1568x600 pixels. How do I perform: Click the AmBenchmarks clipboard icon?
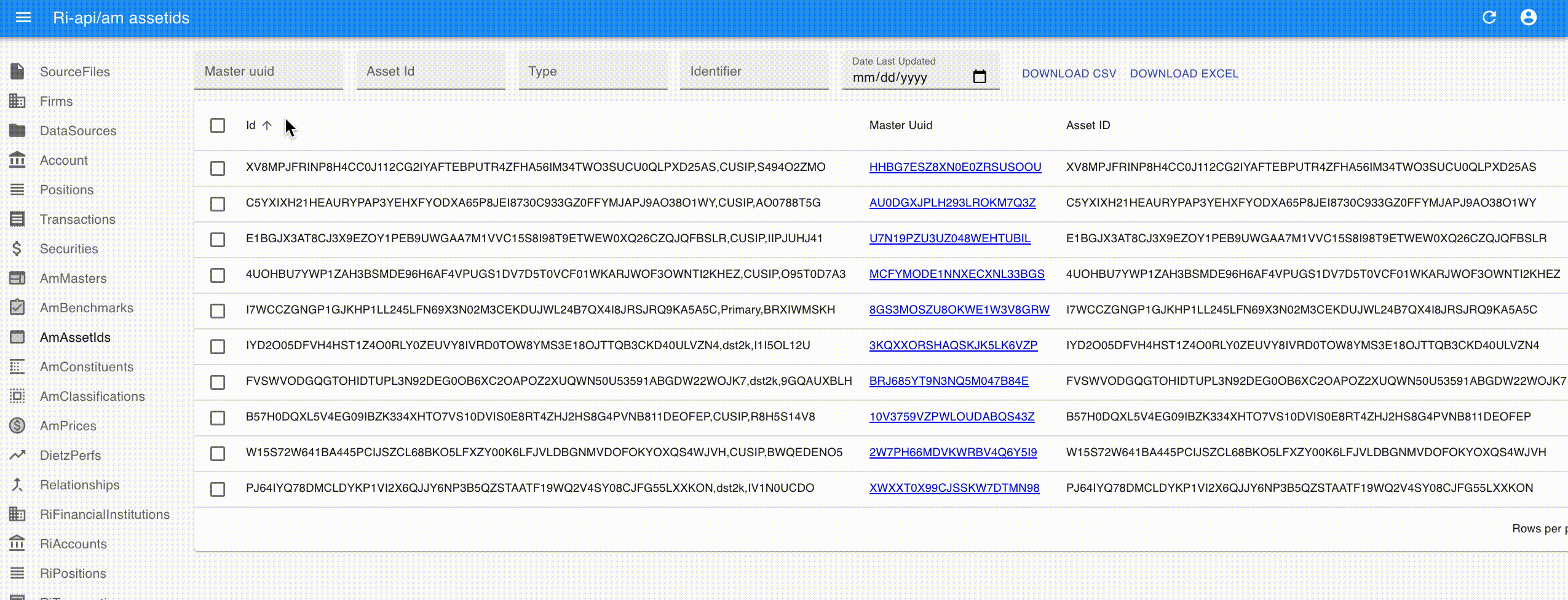coord(17,307)
